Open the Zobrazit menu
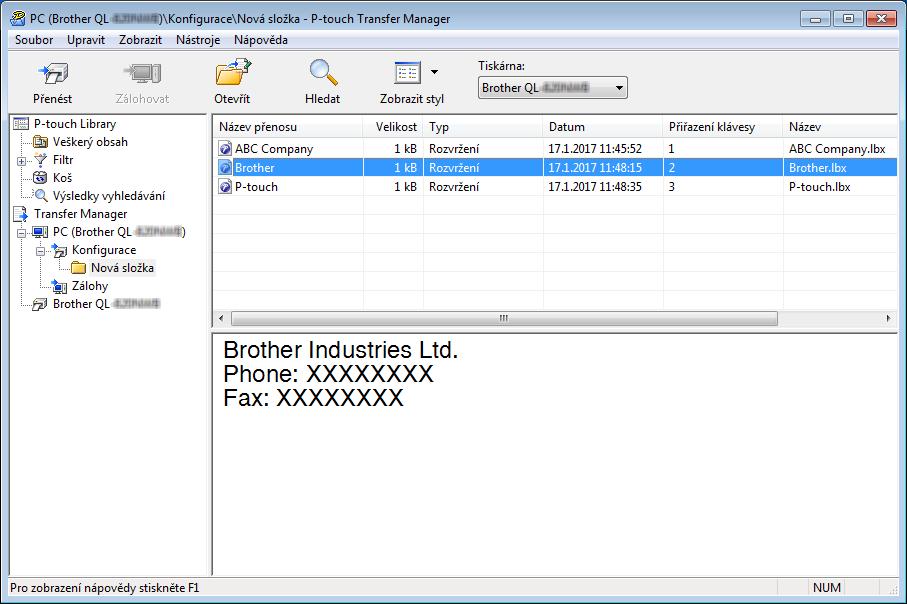 coord(141,40)
